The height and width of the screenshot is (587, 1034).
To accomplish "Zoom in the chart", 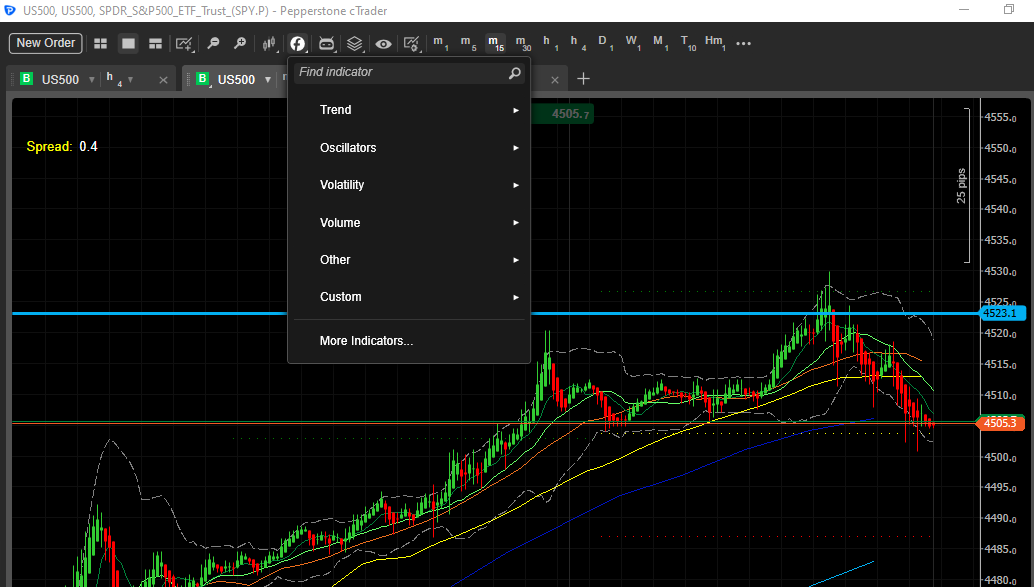I will coord(240,44).
